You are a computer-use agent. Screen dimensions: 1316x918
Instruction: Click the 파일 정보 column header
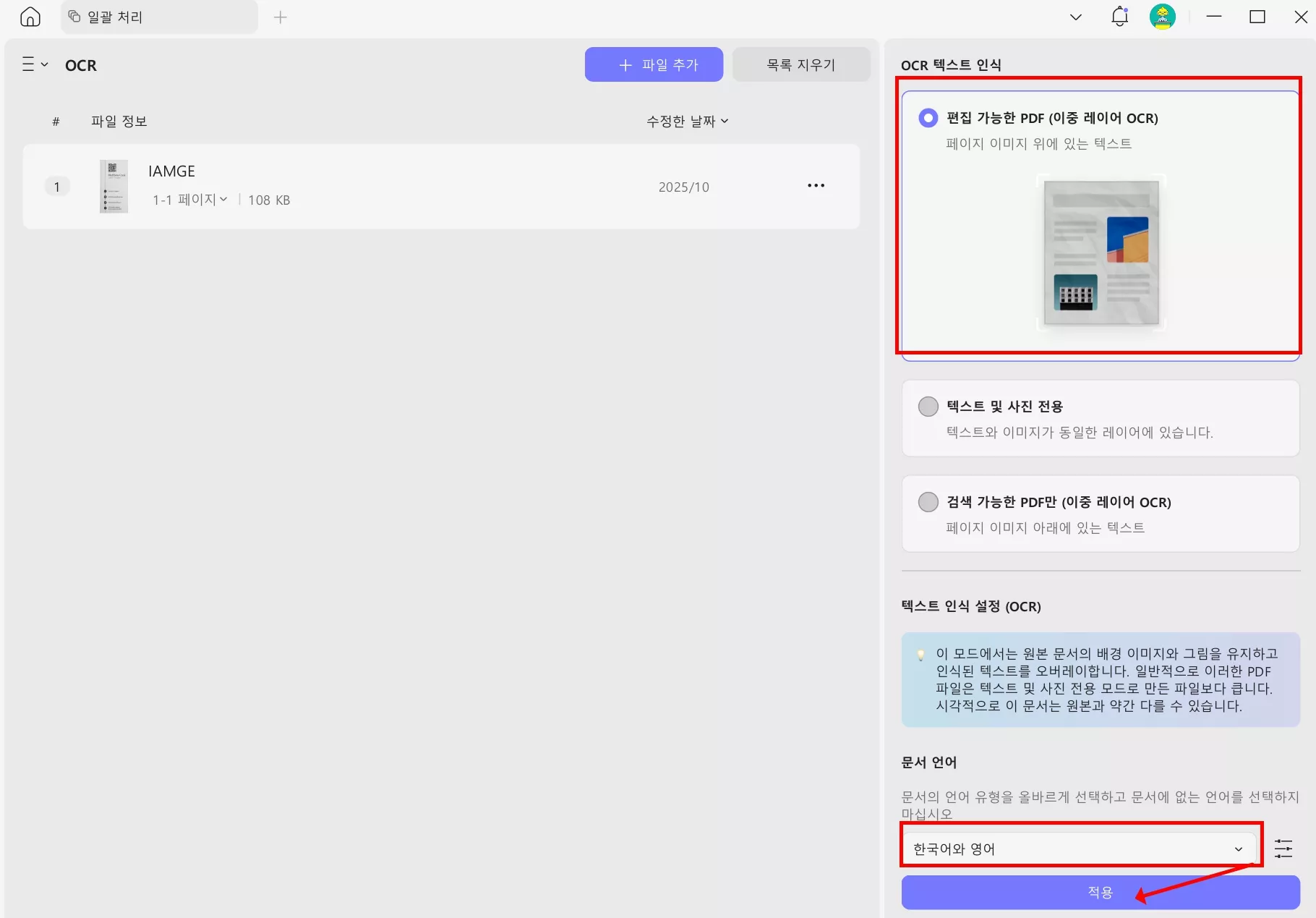[119, 121]
